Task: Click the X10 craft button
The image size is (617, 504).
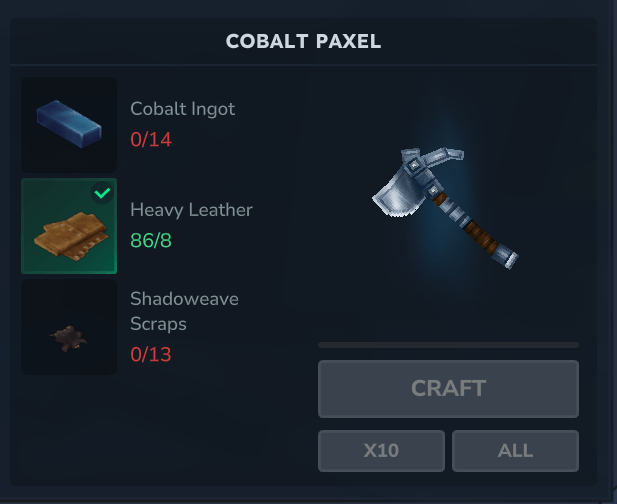Action: tap(381, 451)
